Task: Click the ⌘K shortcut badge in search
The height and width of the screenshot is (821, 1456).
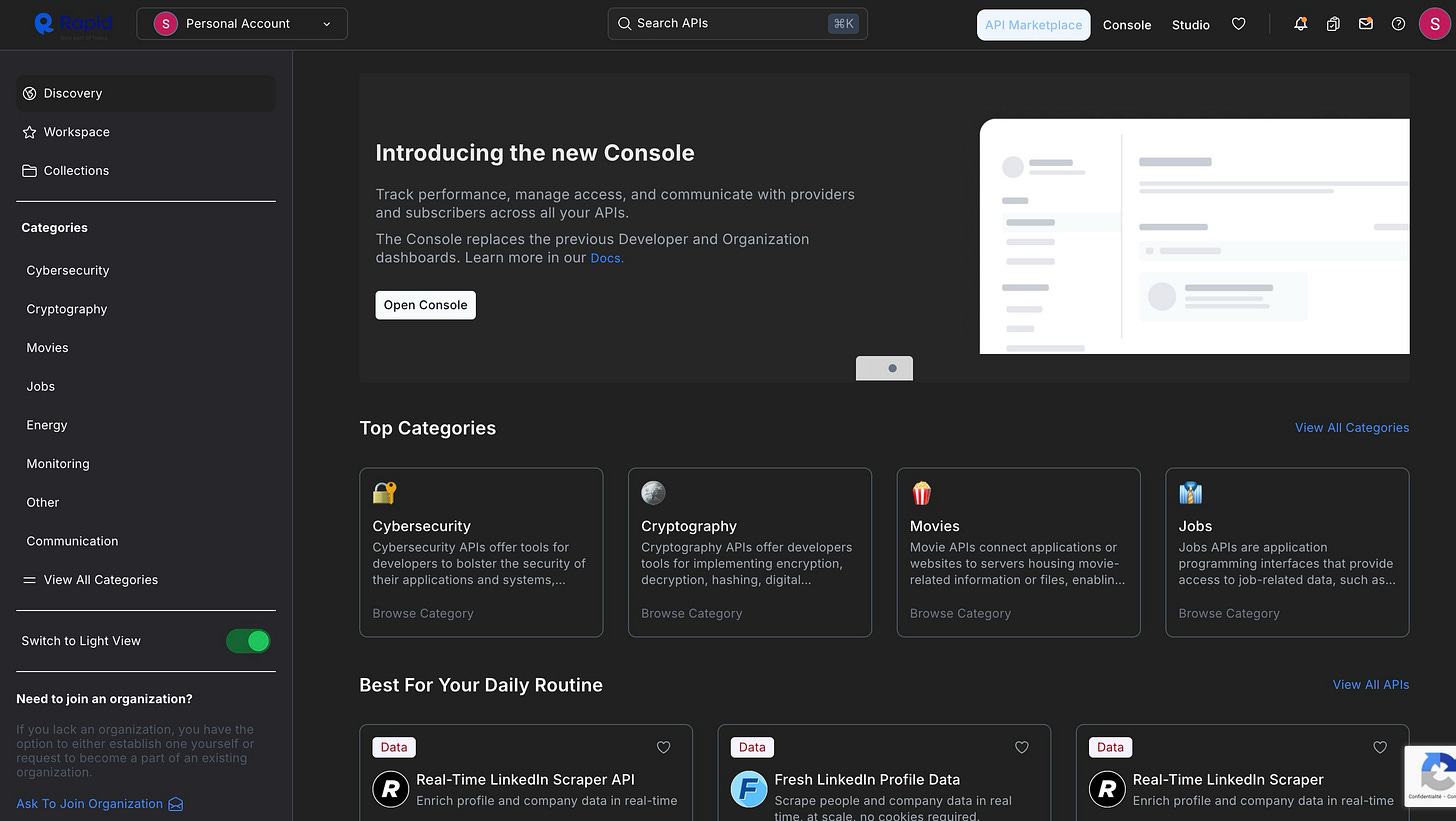Action: pos(843,23)
